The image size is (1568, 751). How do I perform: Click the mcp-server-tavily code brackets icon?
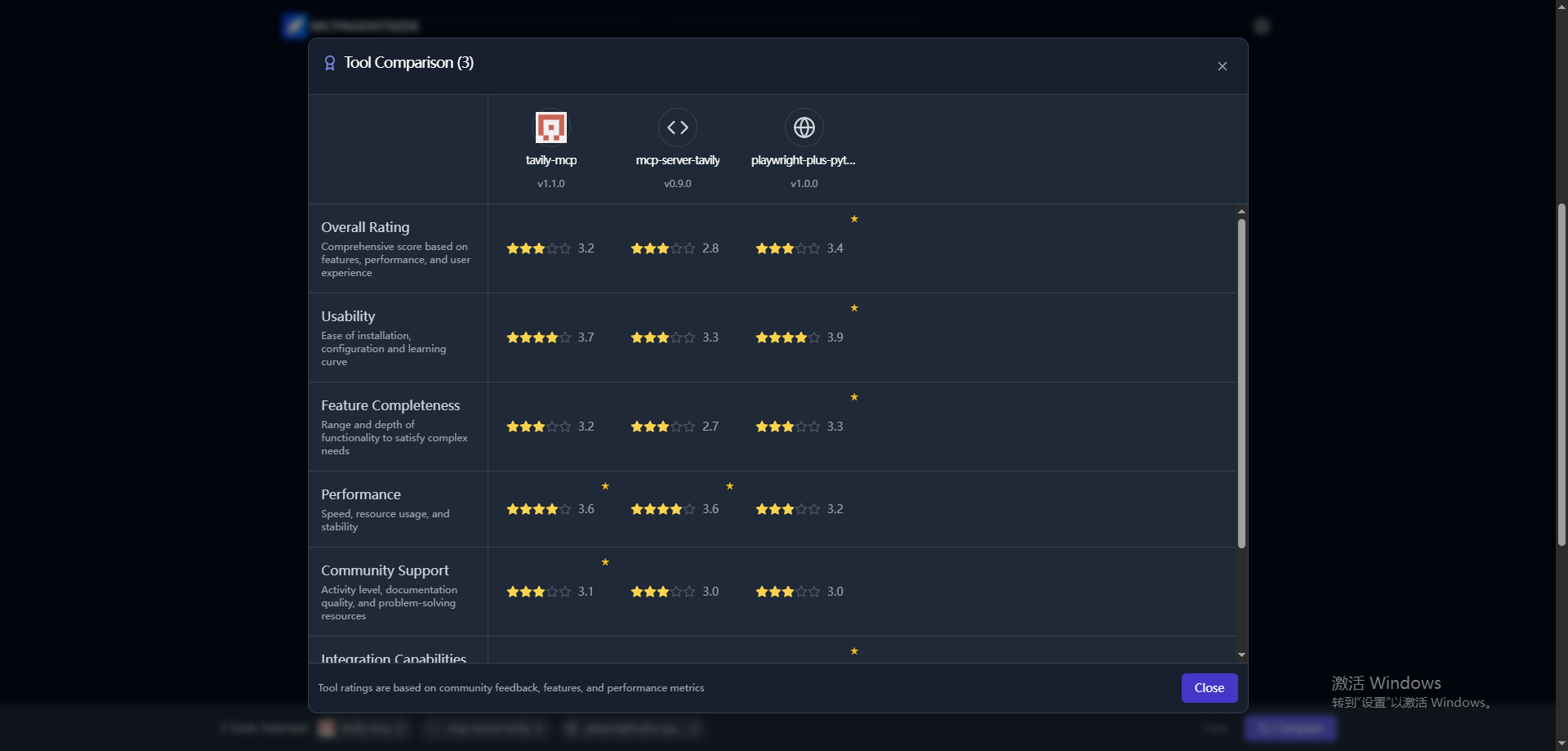[678, 127]
